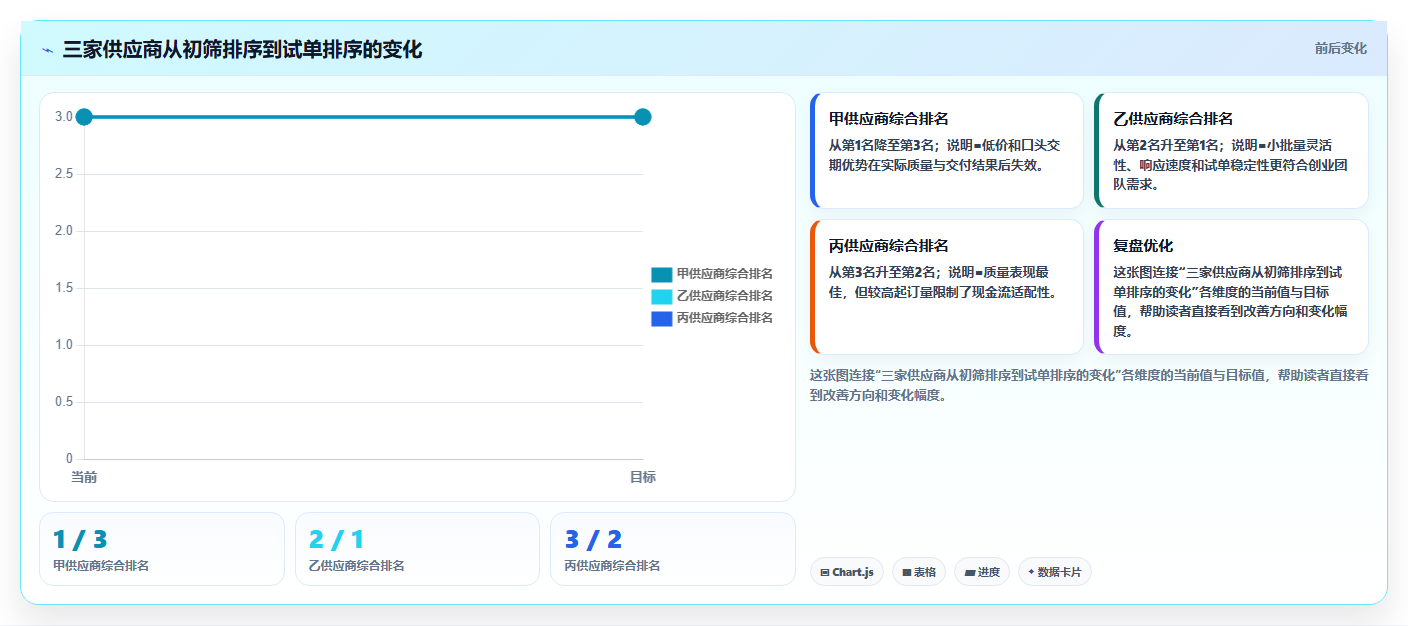Click the chart data point at 目标
This screenshot has width=1408, height=626.
(x=643, y=117)
